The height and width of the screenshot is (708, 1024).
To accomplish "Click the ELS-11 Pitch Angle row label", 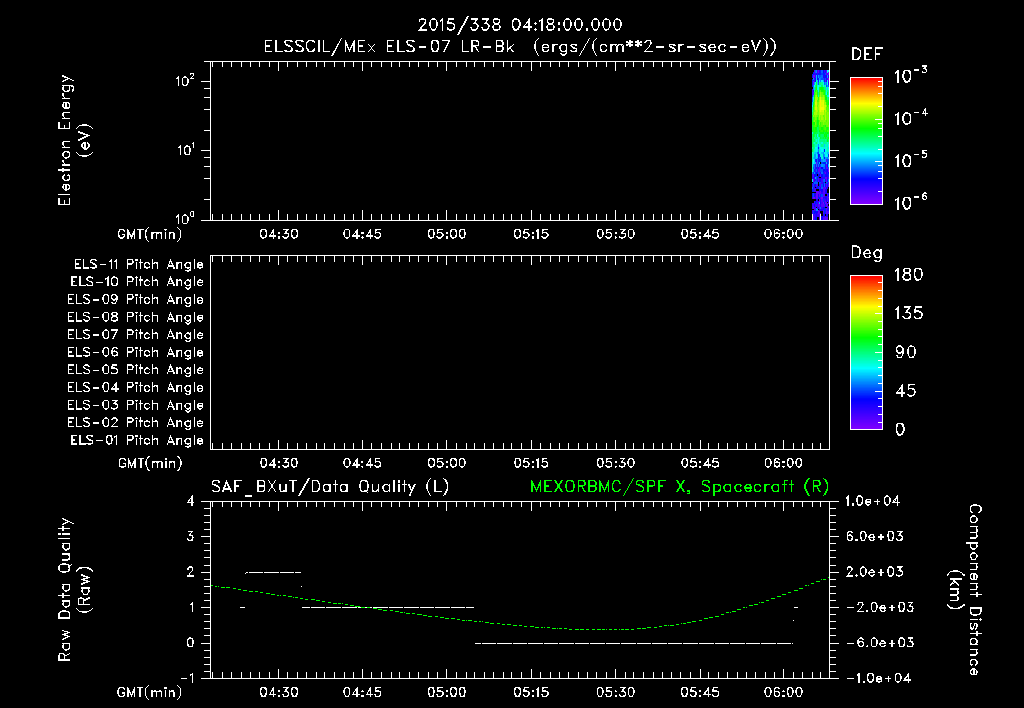I will tap(138, 265).
